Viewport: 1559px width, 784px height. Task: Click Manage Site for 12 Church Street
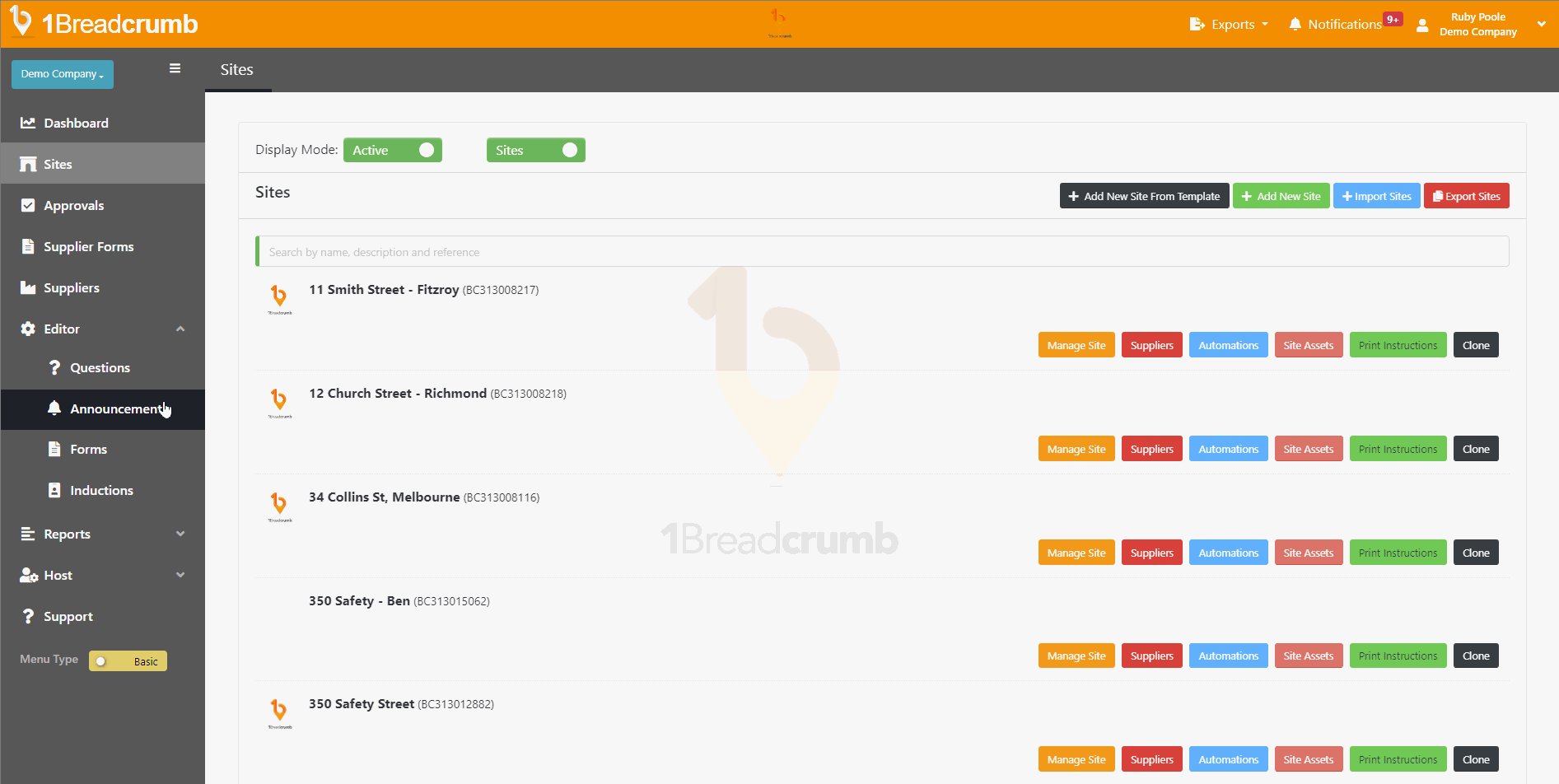(x=1076, y=449)
